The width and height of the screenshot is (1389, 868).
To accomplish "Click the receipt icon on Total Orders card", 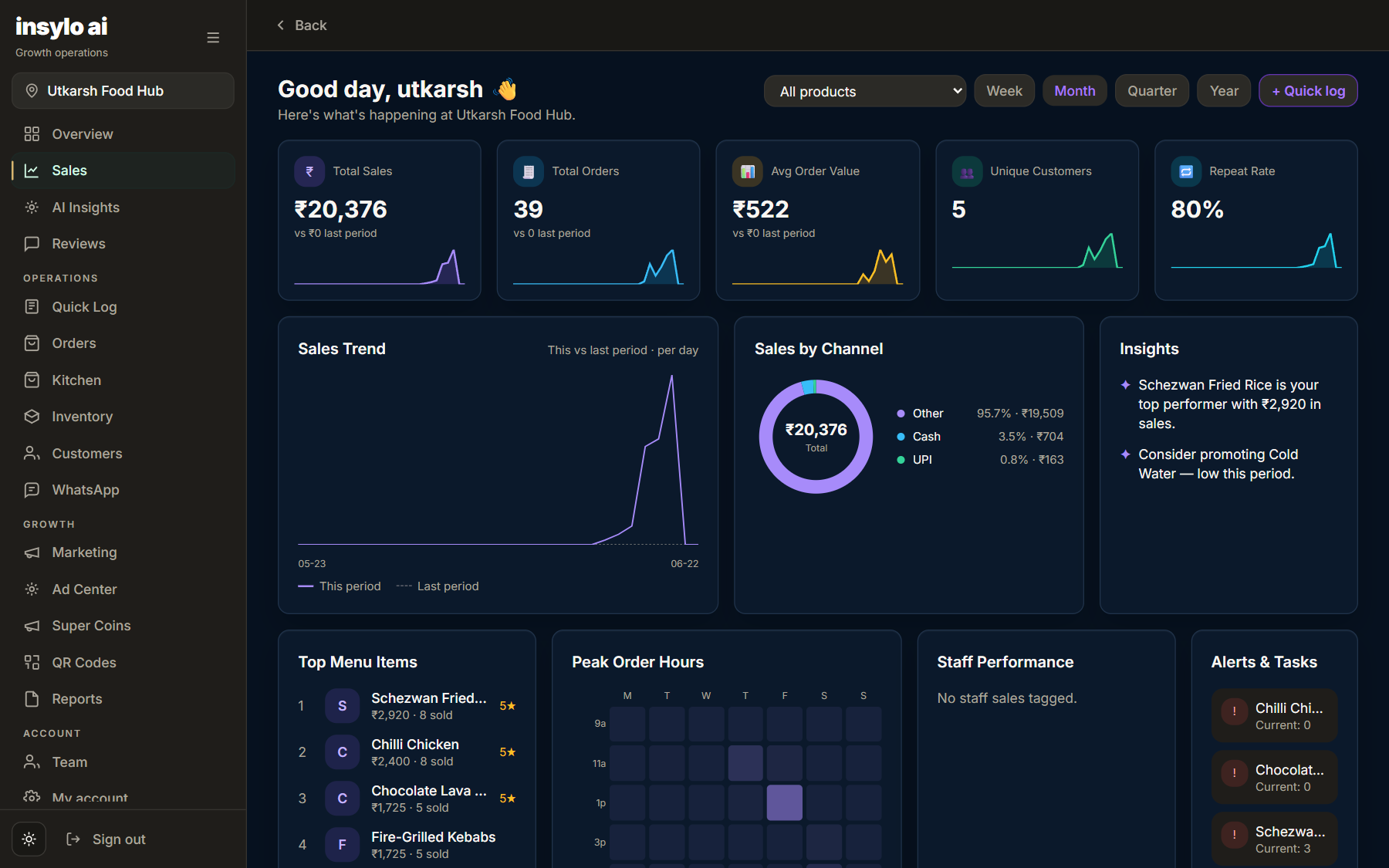I will point(529,171).
